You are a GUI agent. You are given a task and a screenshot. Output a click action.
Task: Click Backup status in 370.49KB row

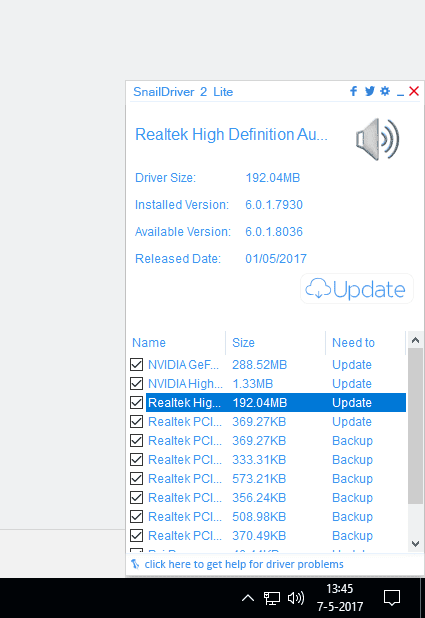pos(352,536)
